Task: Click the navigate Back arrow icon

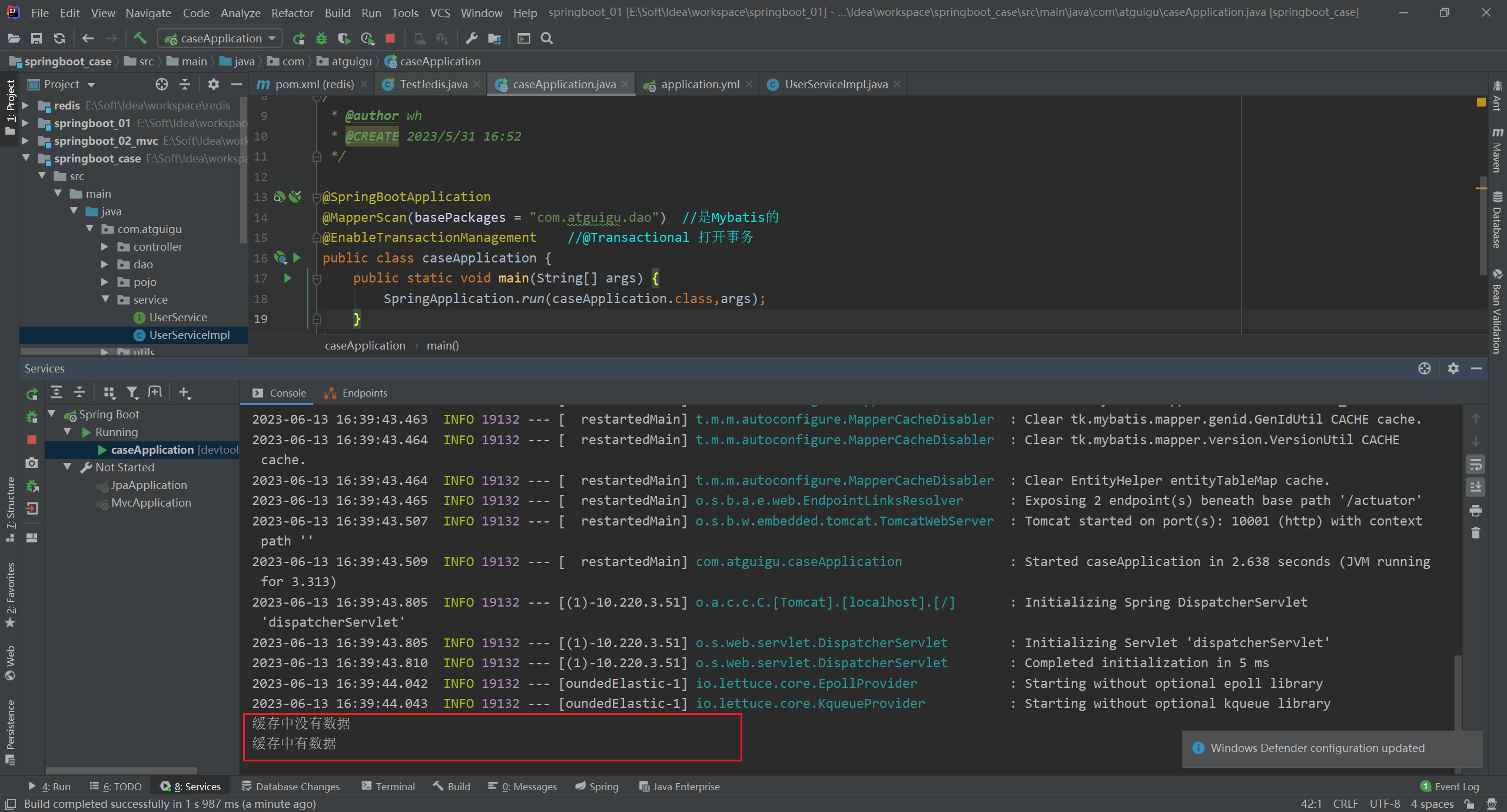Action: (x=88, y=38)
